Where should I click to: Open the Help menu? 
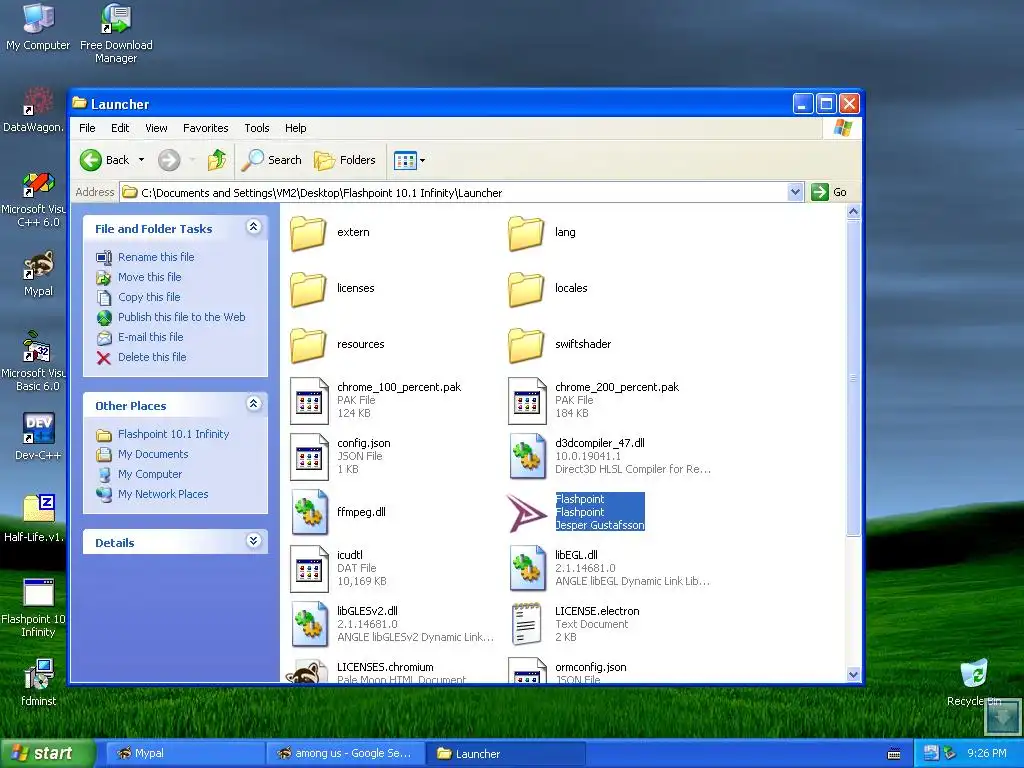295,128
